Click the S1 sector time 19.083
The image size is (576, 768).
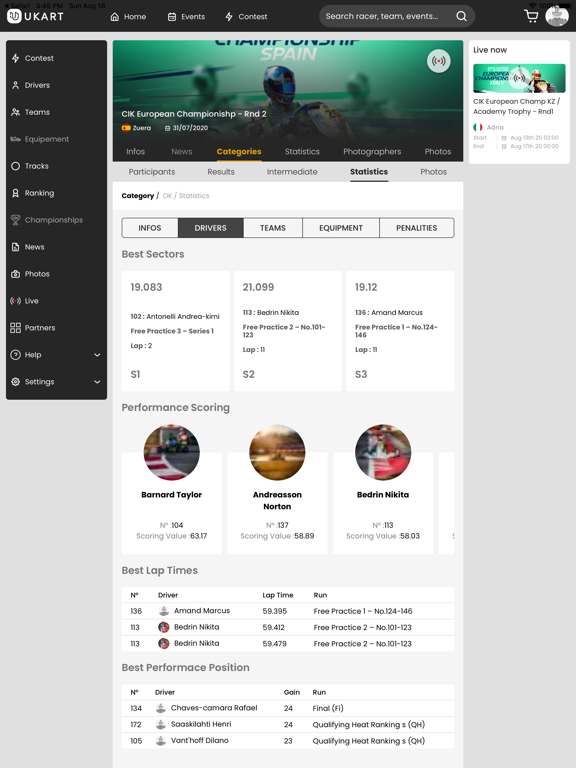146,287
